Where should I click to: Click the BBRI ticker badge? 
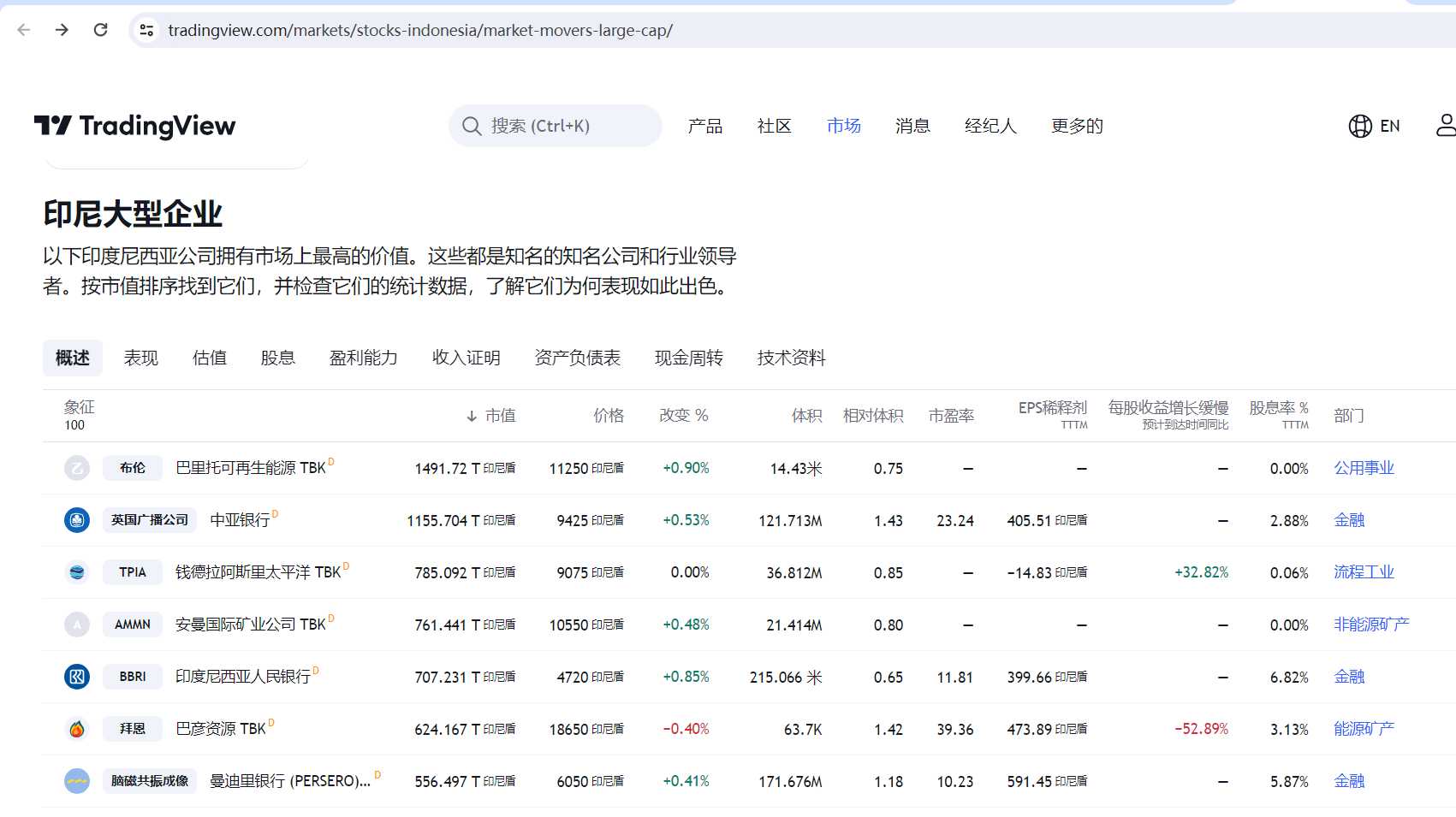(x=133, y=677)
